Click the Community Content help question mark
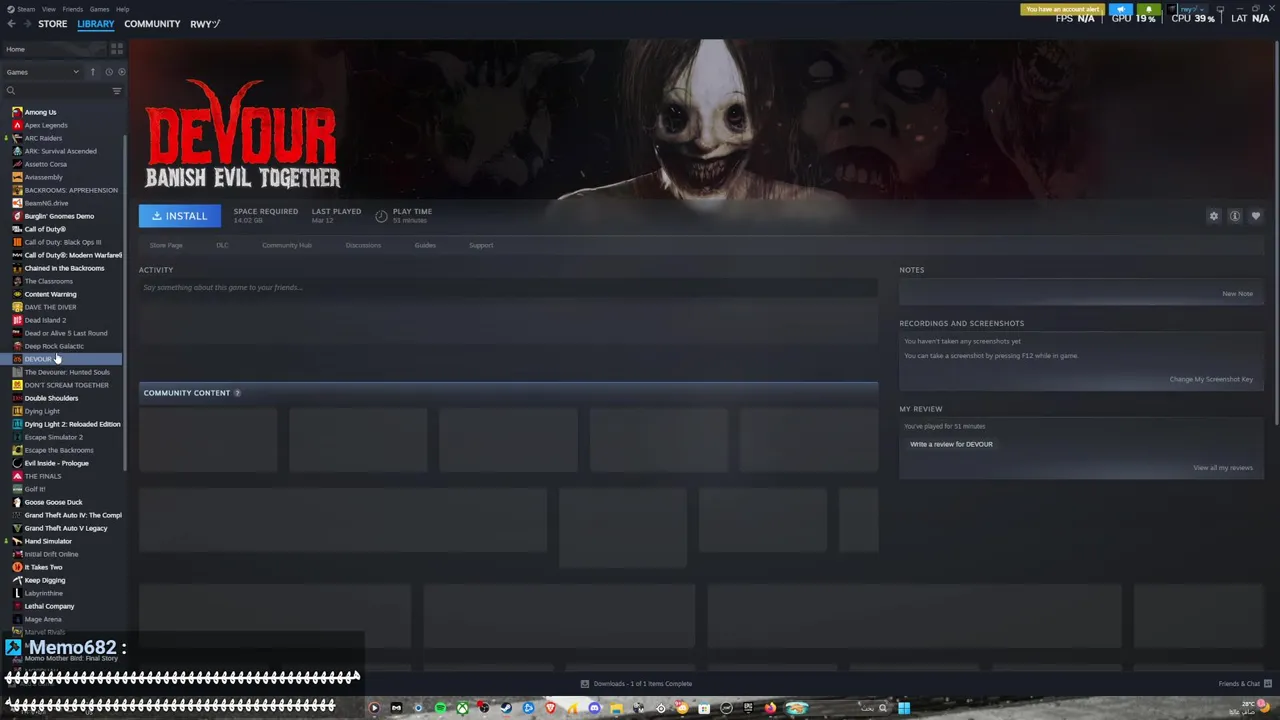Screen dimensions: 1280x720 click(237, 393)
